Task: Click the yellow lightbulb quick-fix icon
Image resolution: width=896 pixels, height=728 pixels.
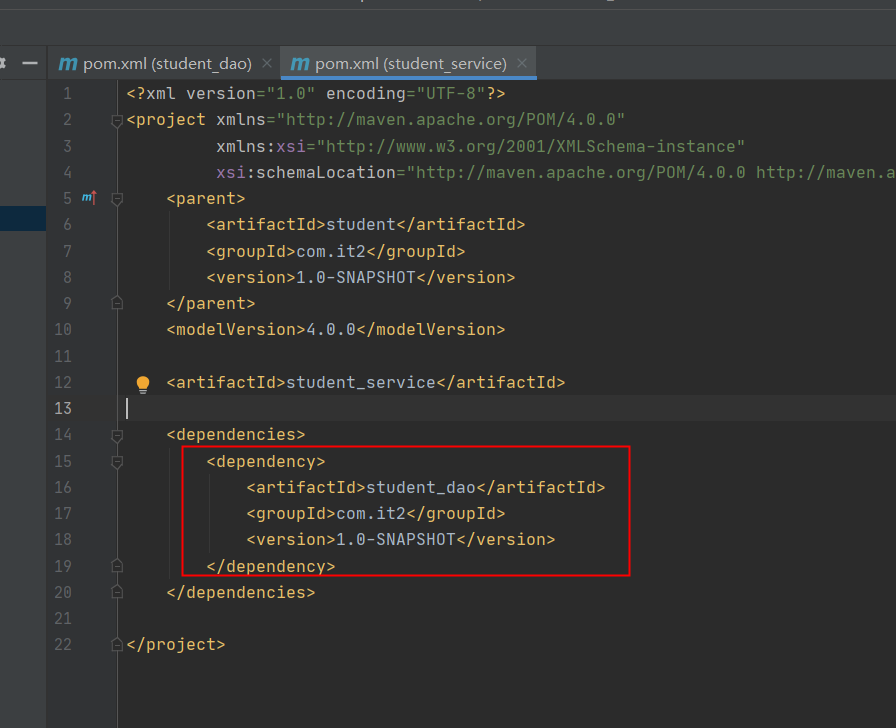Action: (x=143, y=384)
